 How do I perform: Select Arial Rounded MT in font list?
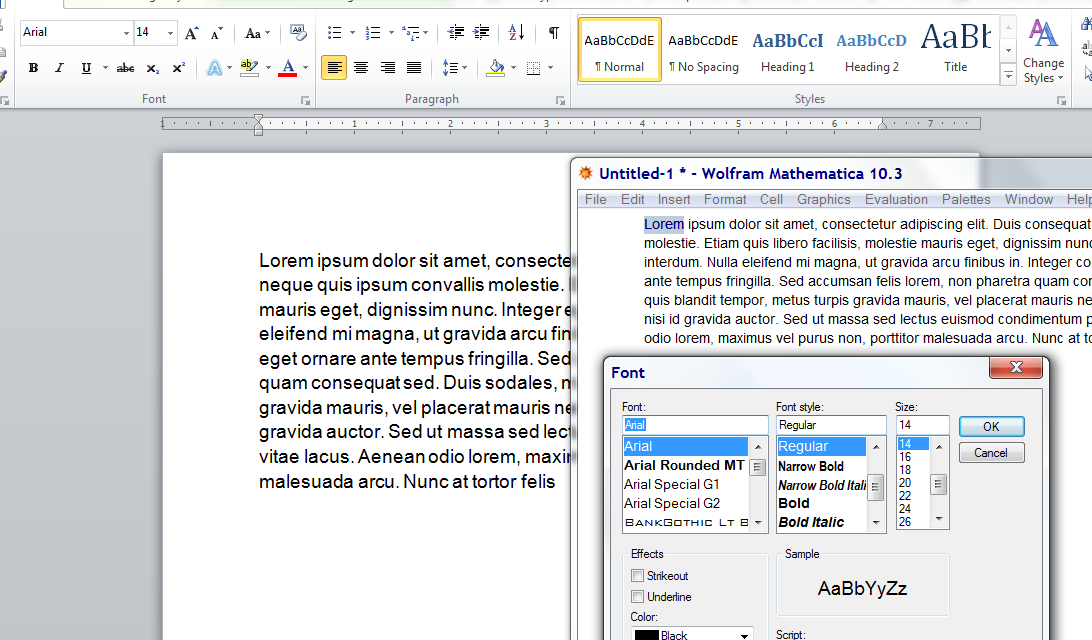click(684, 465)
